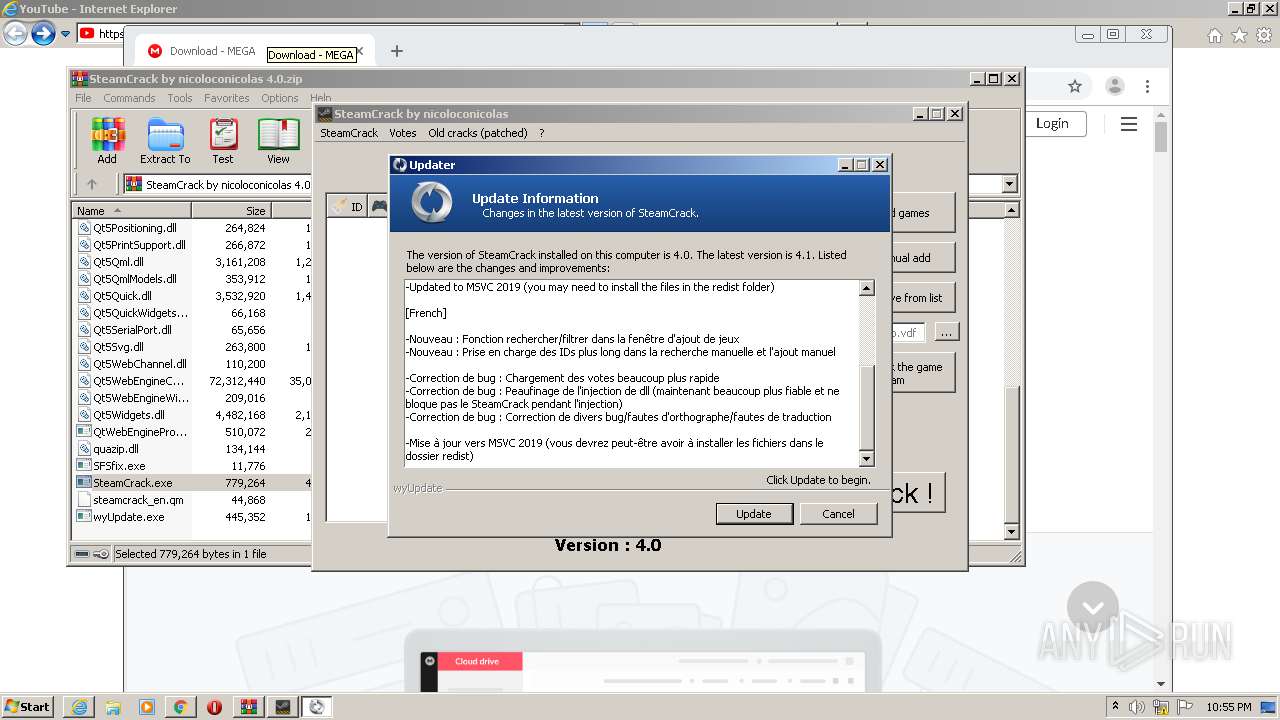Open Chrome from the taskbar
The height and width of the screenshot is (720, 1280).
180,707
